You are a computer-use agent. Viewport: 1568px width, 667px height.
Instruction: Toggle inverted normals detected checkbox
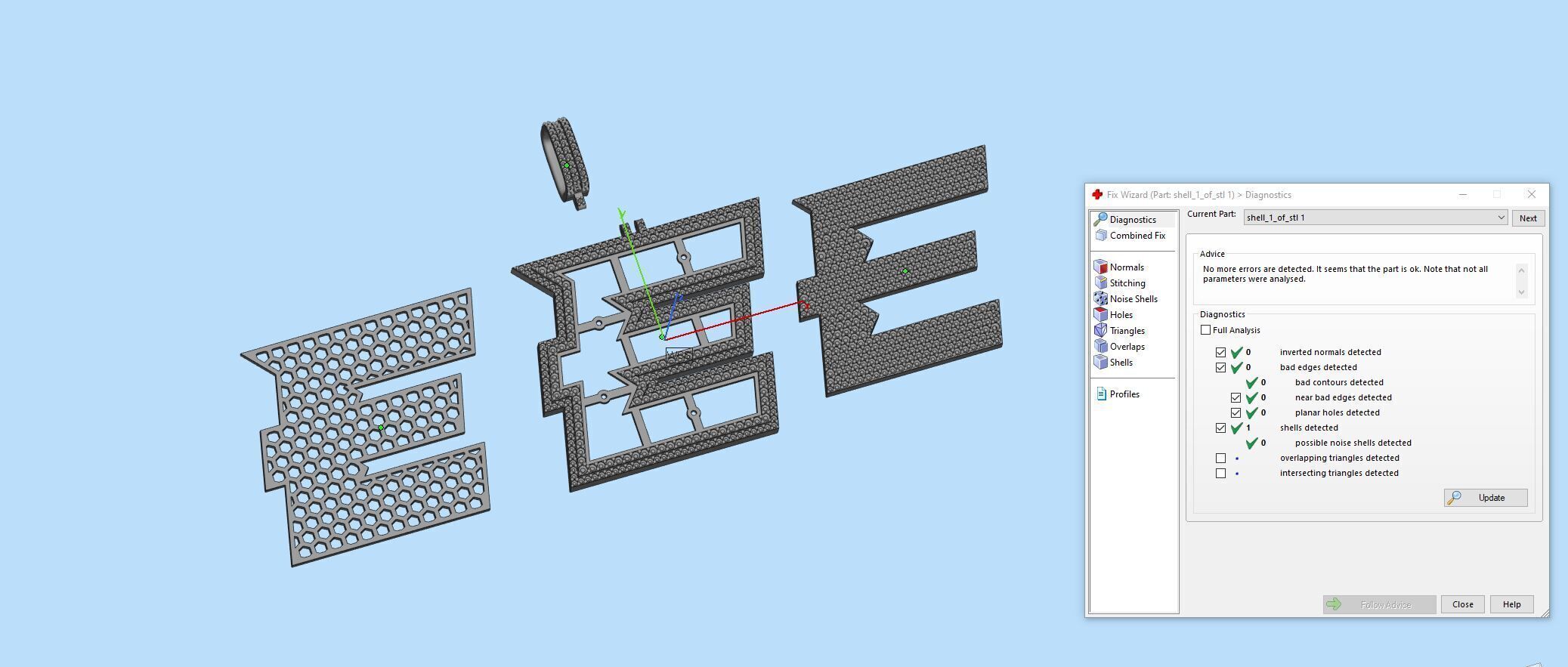(x=1220, y=352)
